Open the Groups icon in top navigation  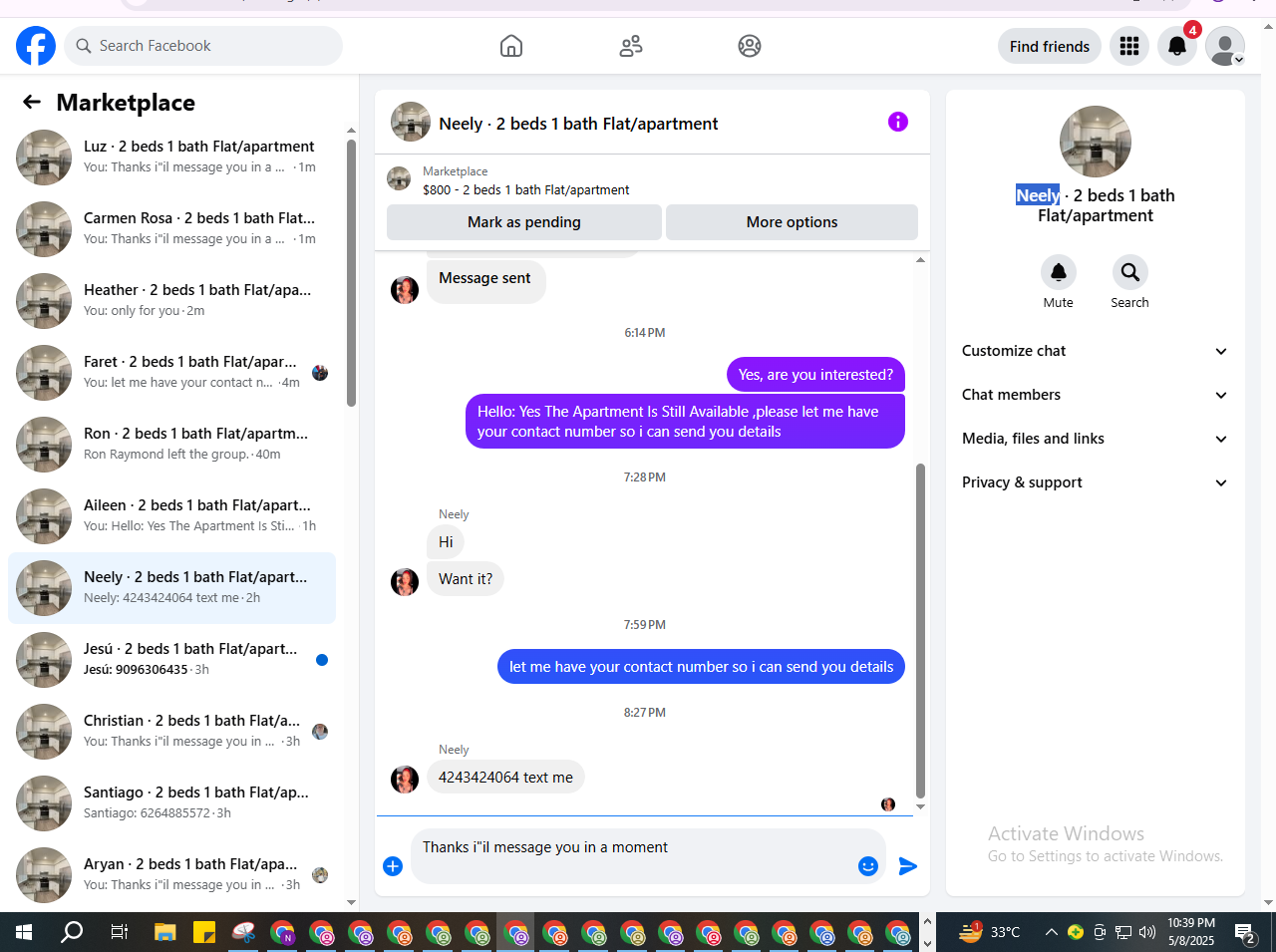750,46
